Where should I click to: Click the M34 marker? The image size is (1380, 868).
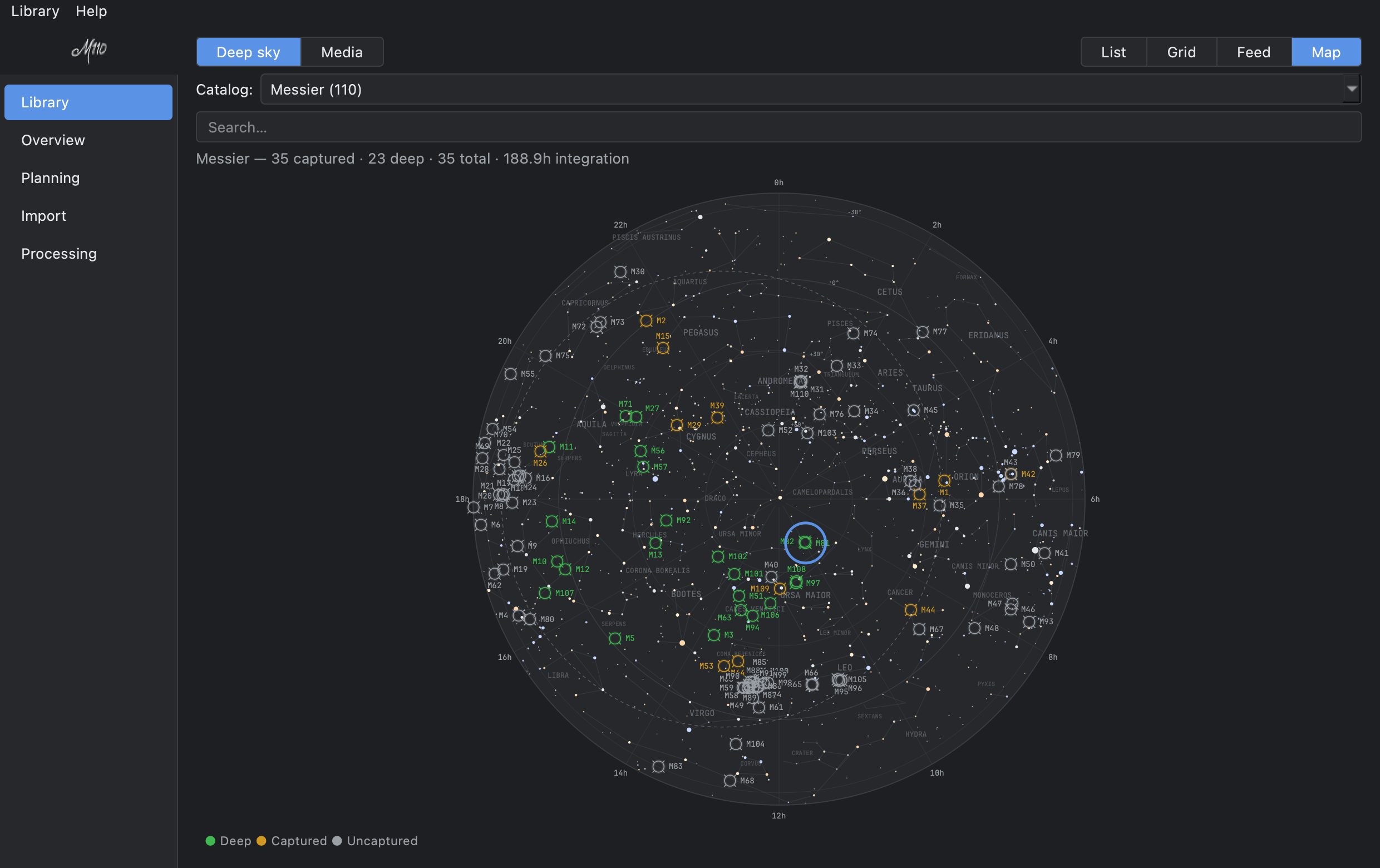854,411
